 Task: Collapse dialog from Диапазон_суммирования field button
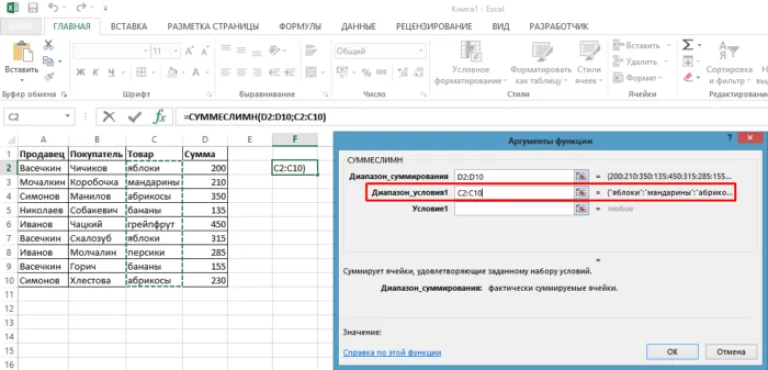click(x=581, y=176)
